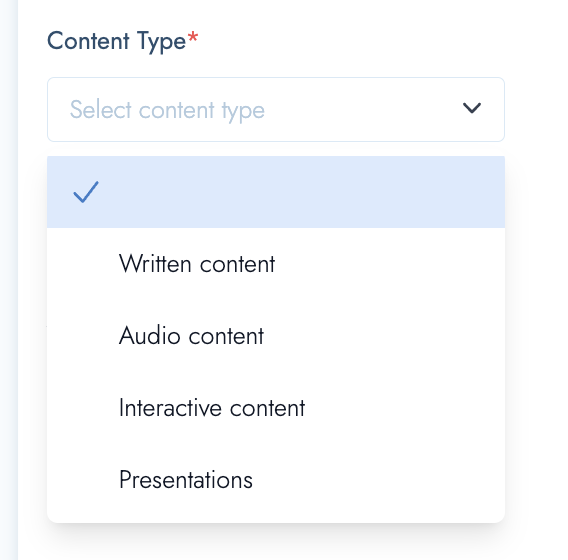Click the Select content type placeholder text
568x560 pixels.
click(167, 110)
